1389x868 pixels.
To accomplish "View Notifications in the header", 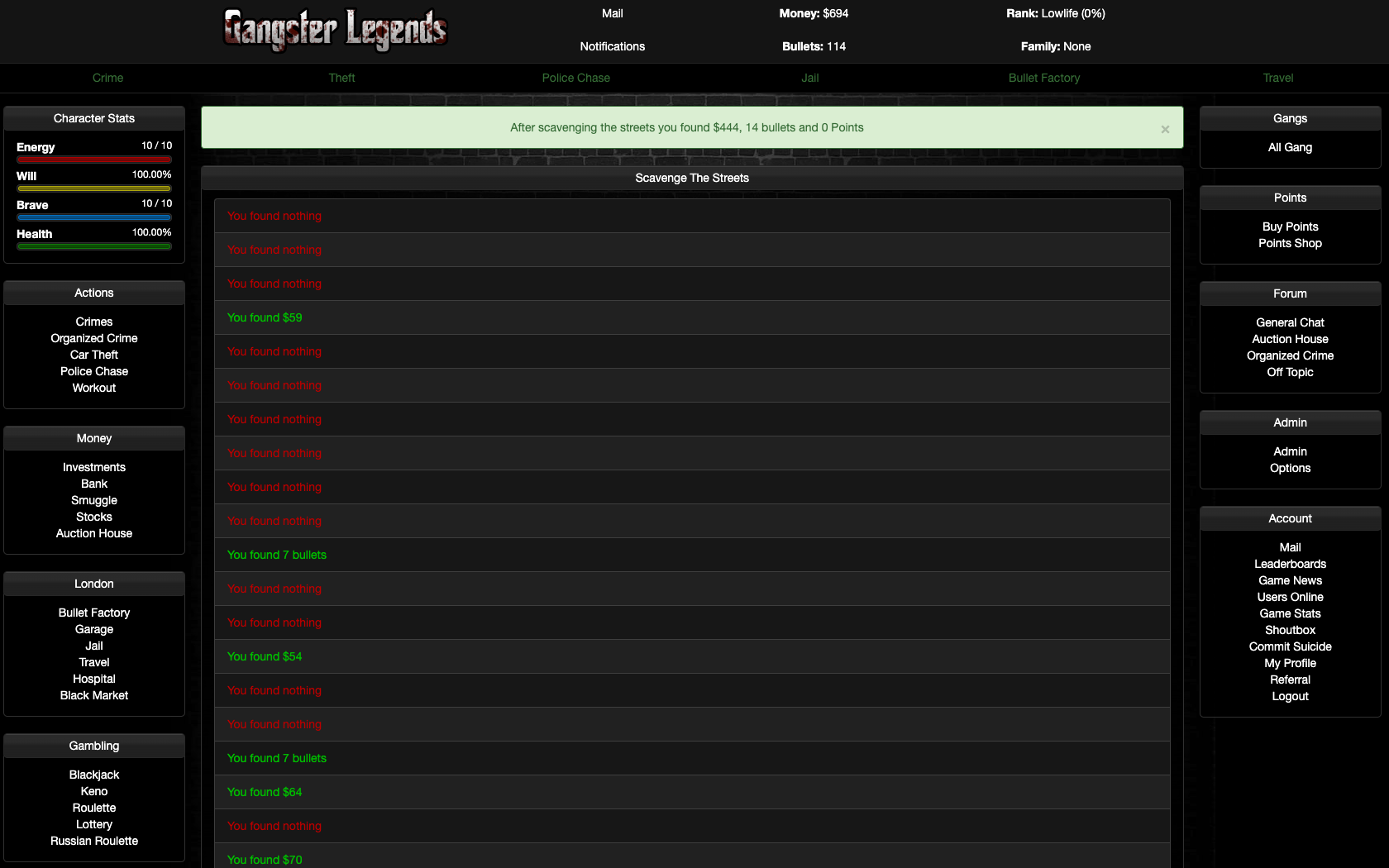I will click(x=612, y=46).
